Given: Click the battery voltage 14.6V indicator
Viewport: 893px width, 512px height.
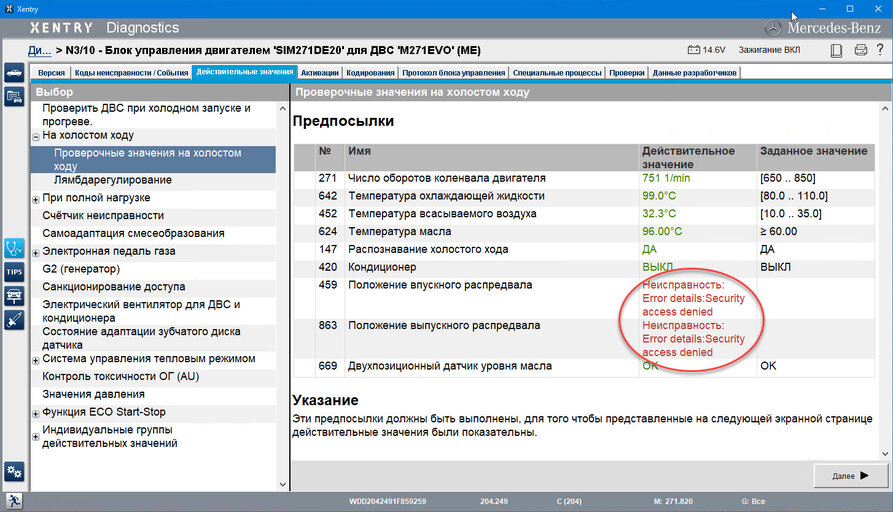Looking at the screenshot, I should (706, 50).
